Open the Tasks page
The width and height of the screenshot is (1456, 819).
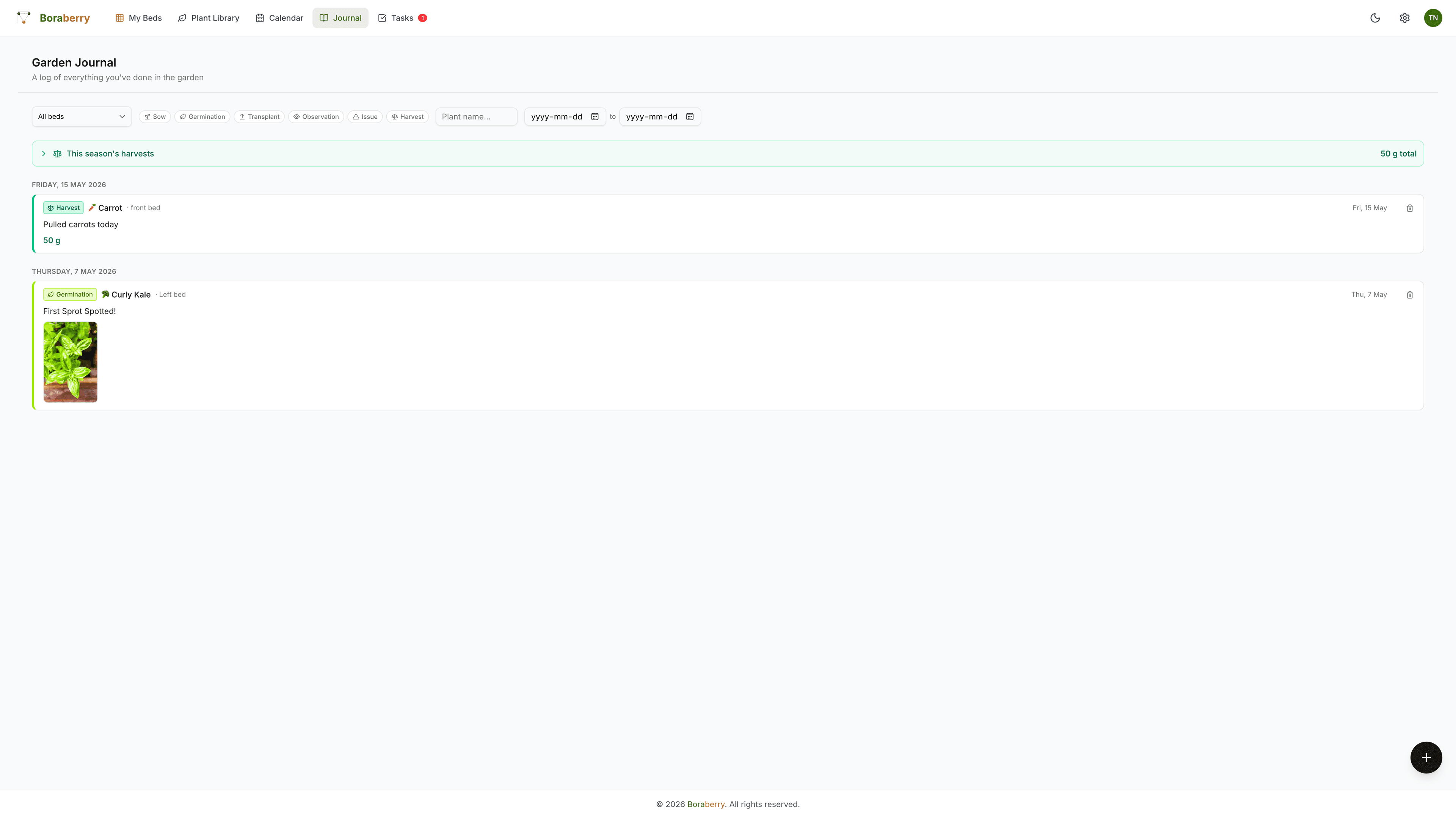click(x=402, y=18)
